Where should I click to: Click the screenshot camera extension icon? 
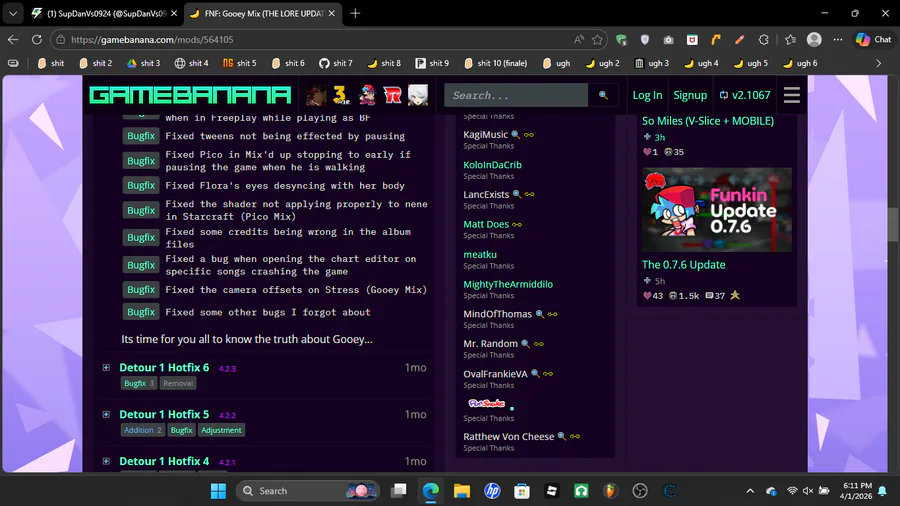click(668, 40)
